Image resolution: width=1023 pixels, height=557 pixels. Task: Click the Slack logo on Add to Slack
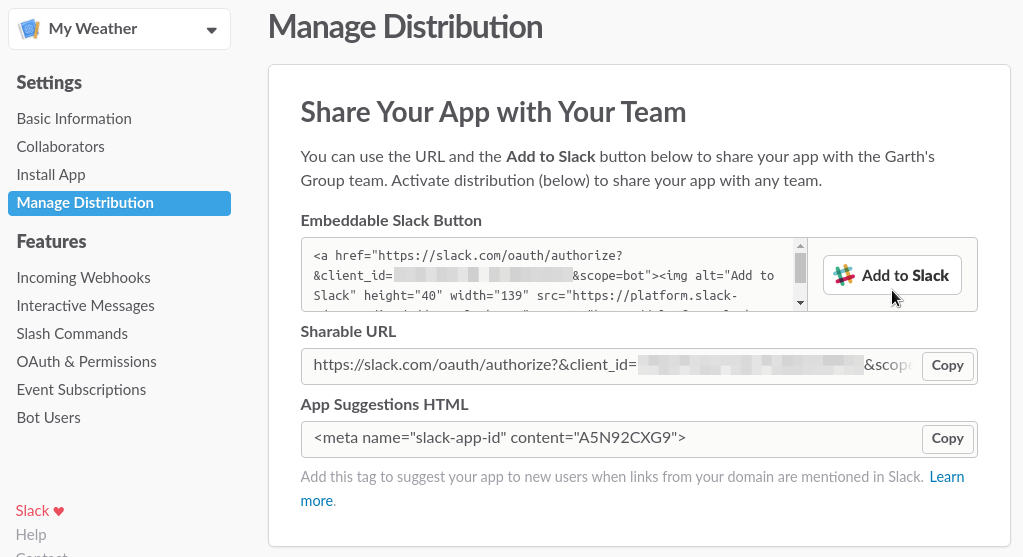click(845, 276)
